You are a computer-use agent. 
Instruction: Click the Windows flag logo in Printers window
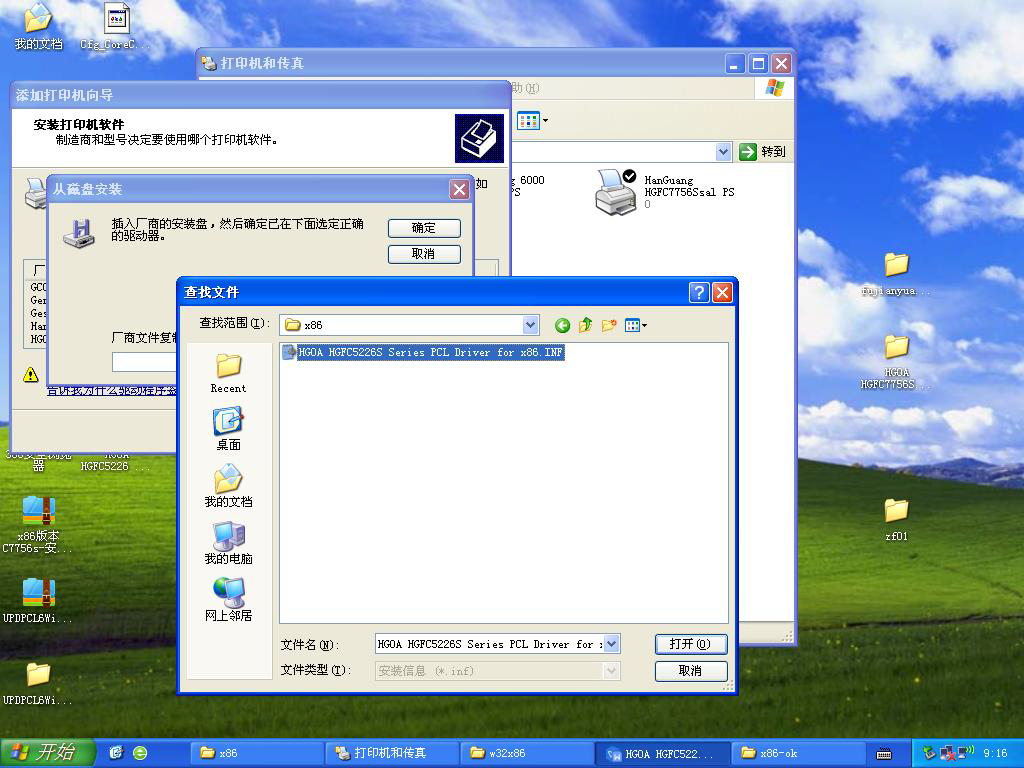(x=775, y=88)
